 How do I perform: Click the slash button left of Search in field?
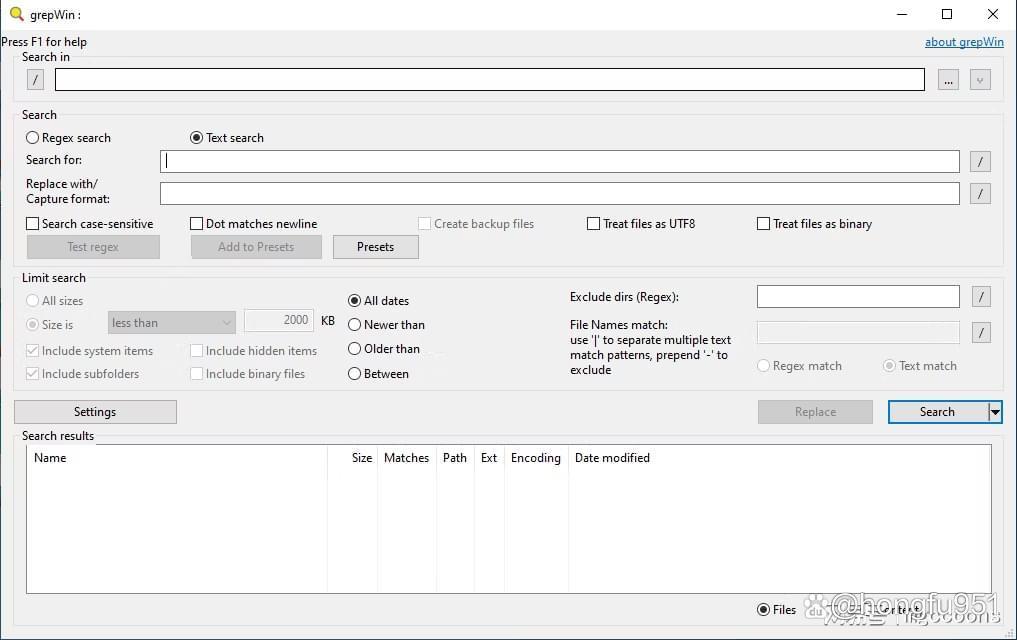[36, 80]
